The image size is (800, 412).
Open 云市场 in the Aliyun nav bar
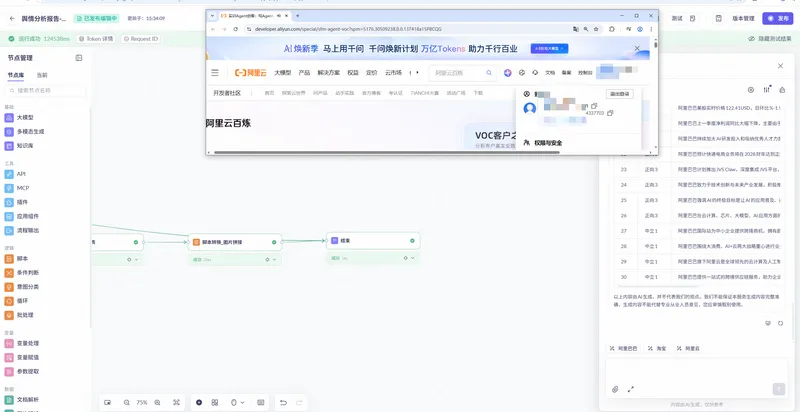pyautogui.click(x=393, y=73)
